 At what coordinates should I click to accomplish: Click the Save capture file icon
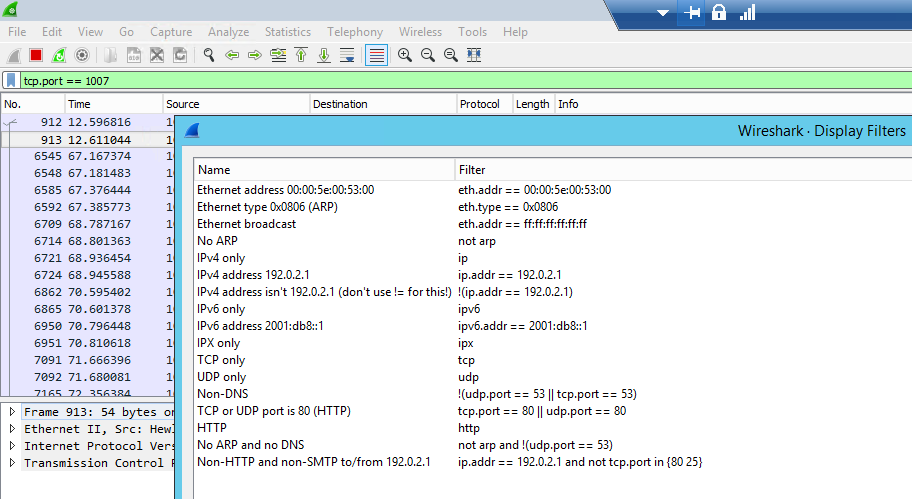134,55
